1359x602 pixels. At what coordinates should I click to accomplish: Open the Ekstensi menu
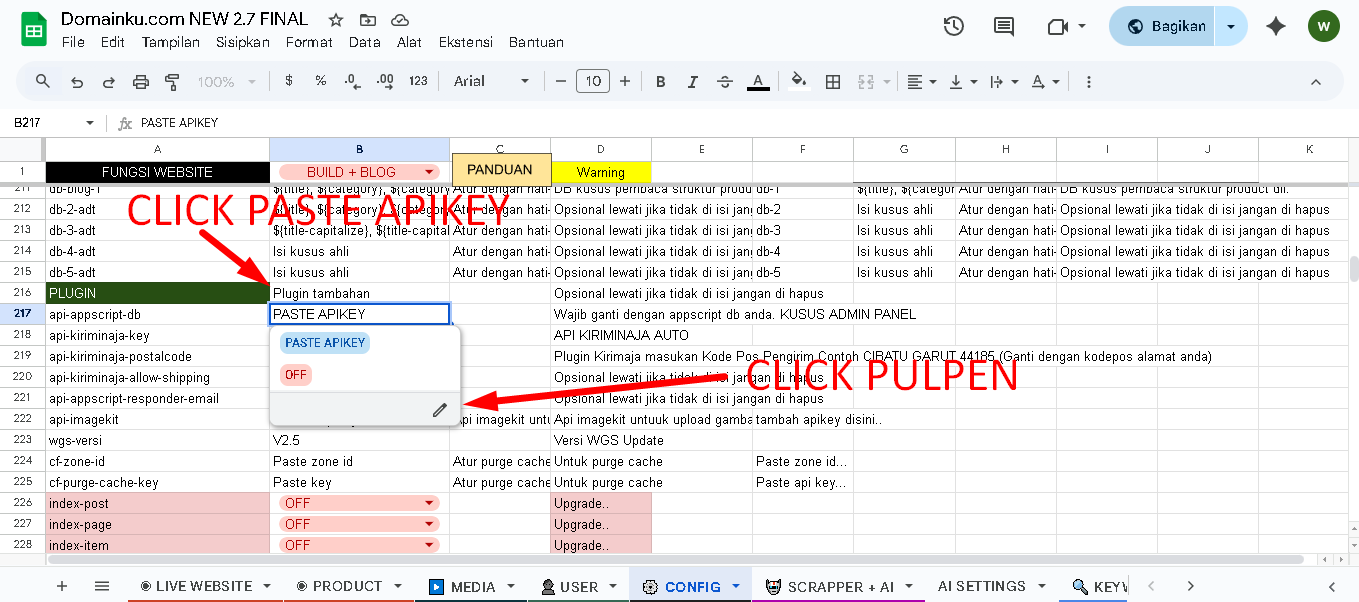pyautogui.click(x=466, y=42)
